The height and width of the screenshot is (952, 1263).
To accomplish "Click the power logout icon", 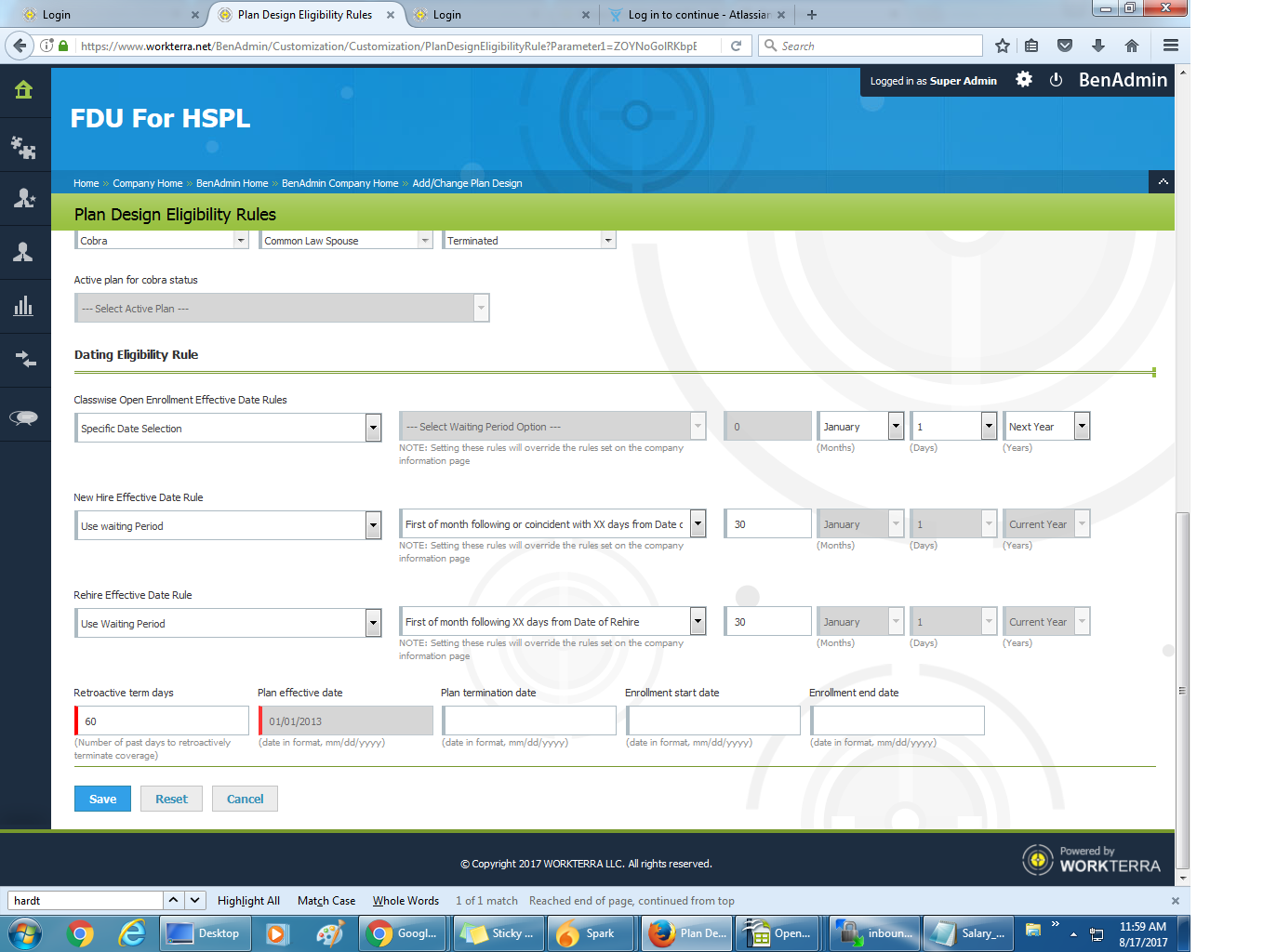I will pyautogui.click(x=1056, y=80).
